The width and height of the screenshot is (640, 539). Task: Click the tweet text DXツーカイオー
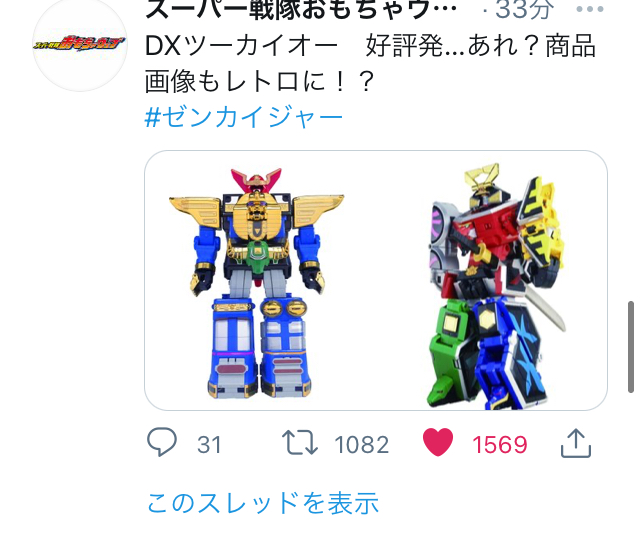coord(241,46)
